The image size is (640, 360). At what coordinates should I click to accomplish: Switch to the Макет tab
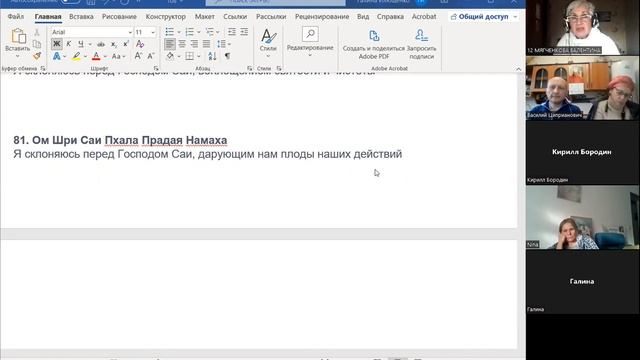click(x=204, y=17)
